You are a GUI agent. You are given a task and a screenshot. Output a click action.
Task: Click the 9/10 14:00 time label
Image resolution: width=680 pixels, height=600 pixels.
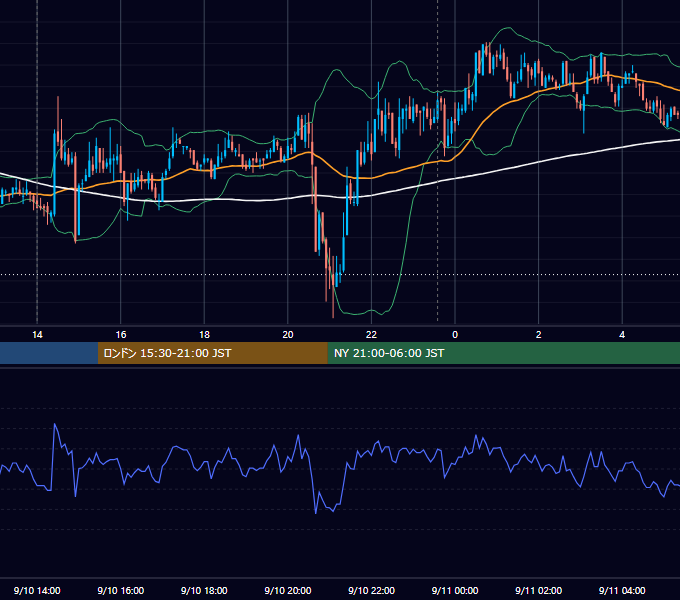click(37, 590)
